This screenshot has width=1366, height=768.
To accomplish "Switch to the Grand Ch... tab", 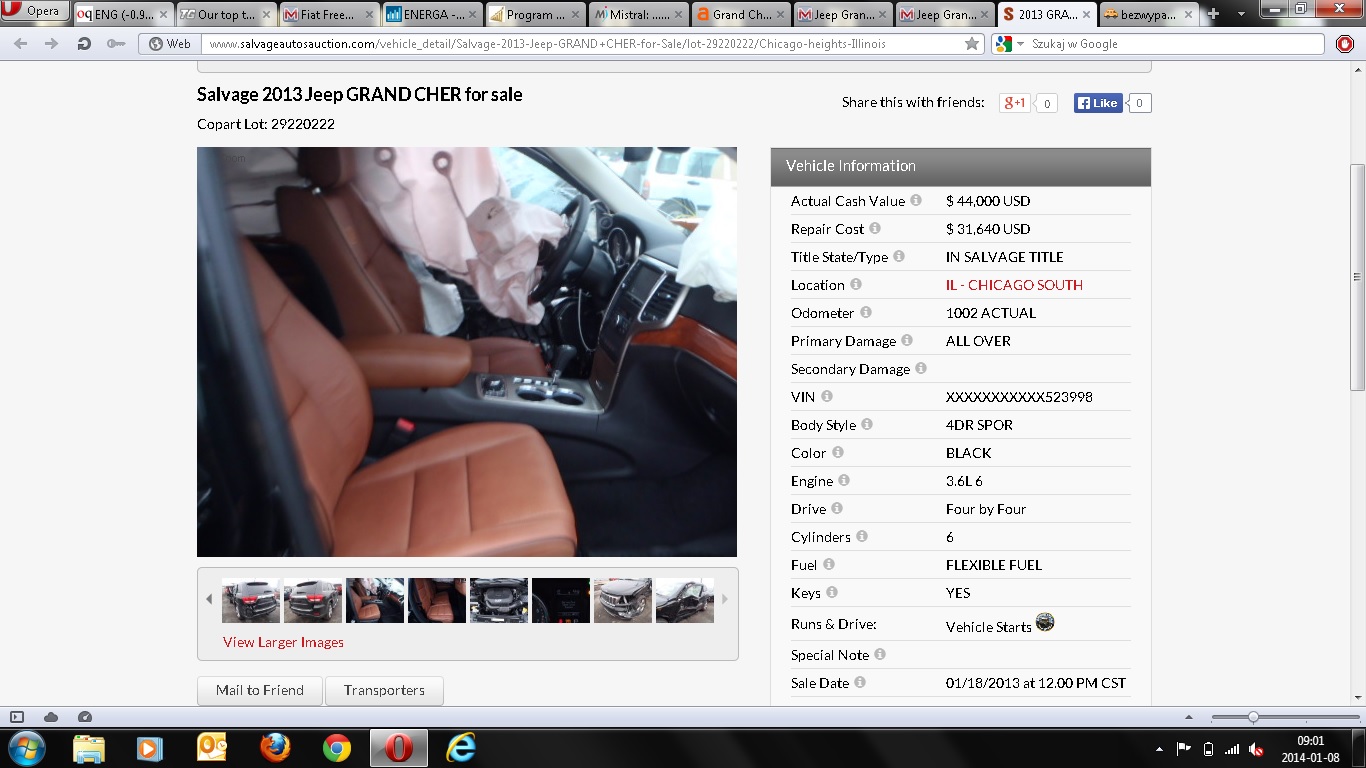I will (x=741, y=14).
